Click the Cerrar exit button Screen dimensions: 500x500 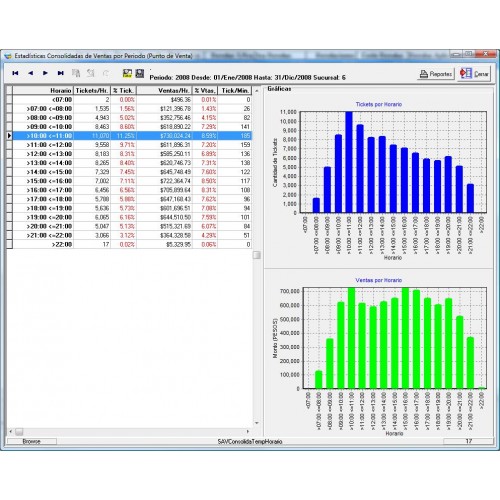pyautogui.click(x=474, y=74)
